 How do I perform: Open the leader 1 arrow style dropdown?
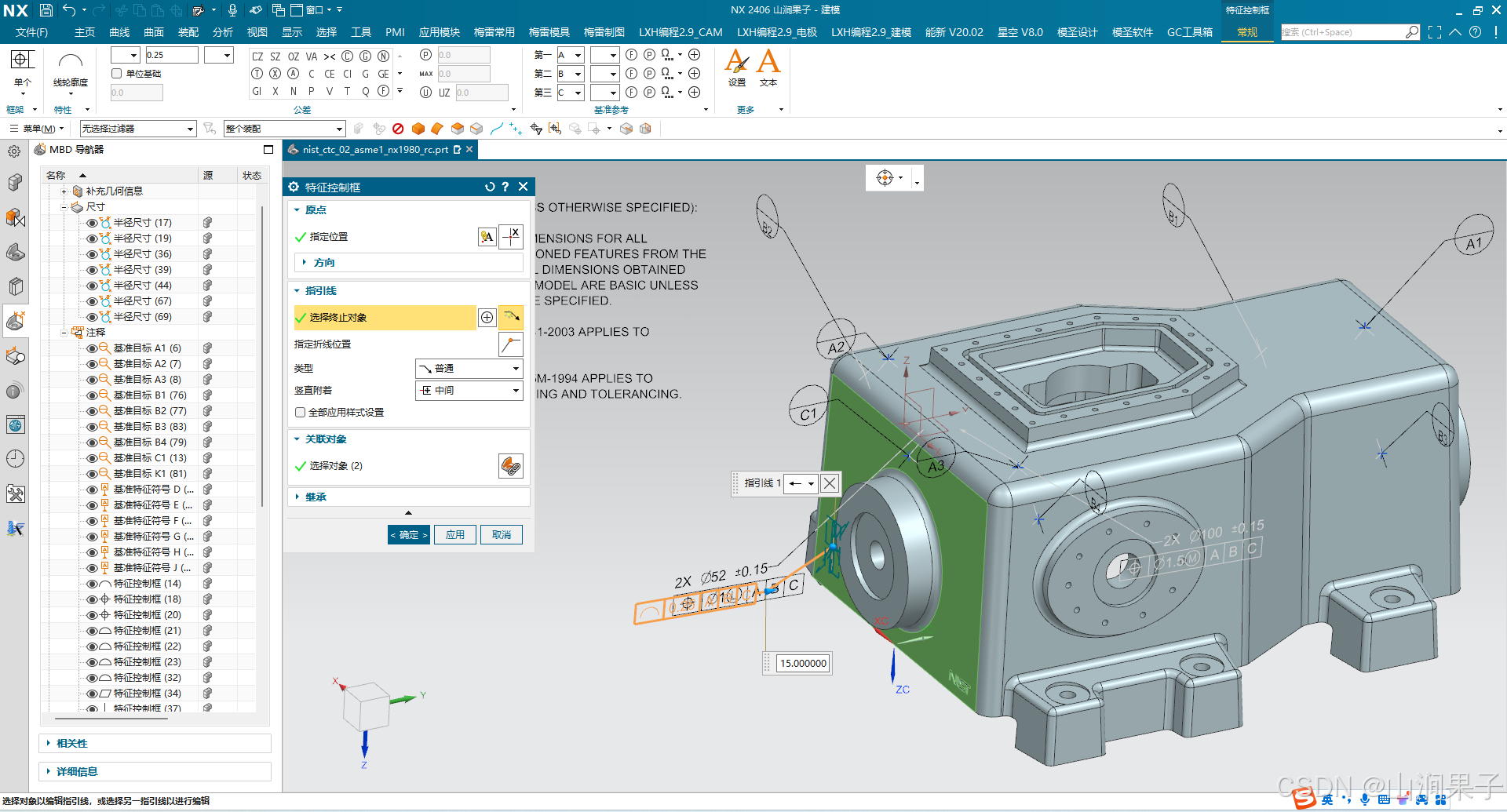(x=801, y=483)
